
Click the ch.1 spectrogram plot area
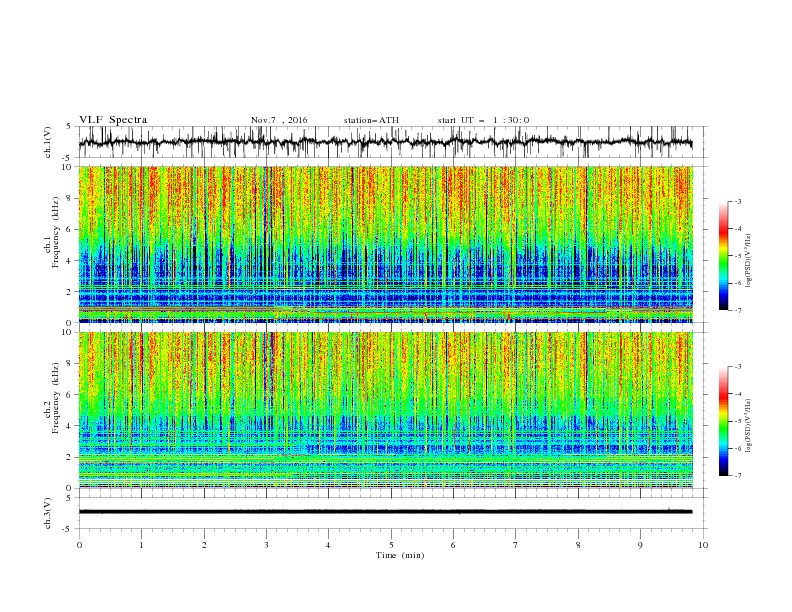click(385, 244)
